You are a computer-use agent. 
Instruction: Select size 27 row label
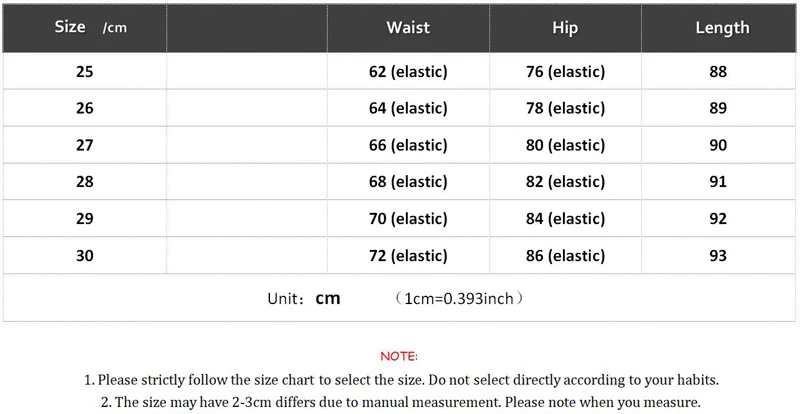tap(84, 145)
